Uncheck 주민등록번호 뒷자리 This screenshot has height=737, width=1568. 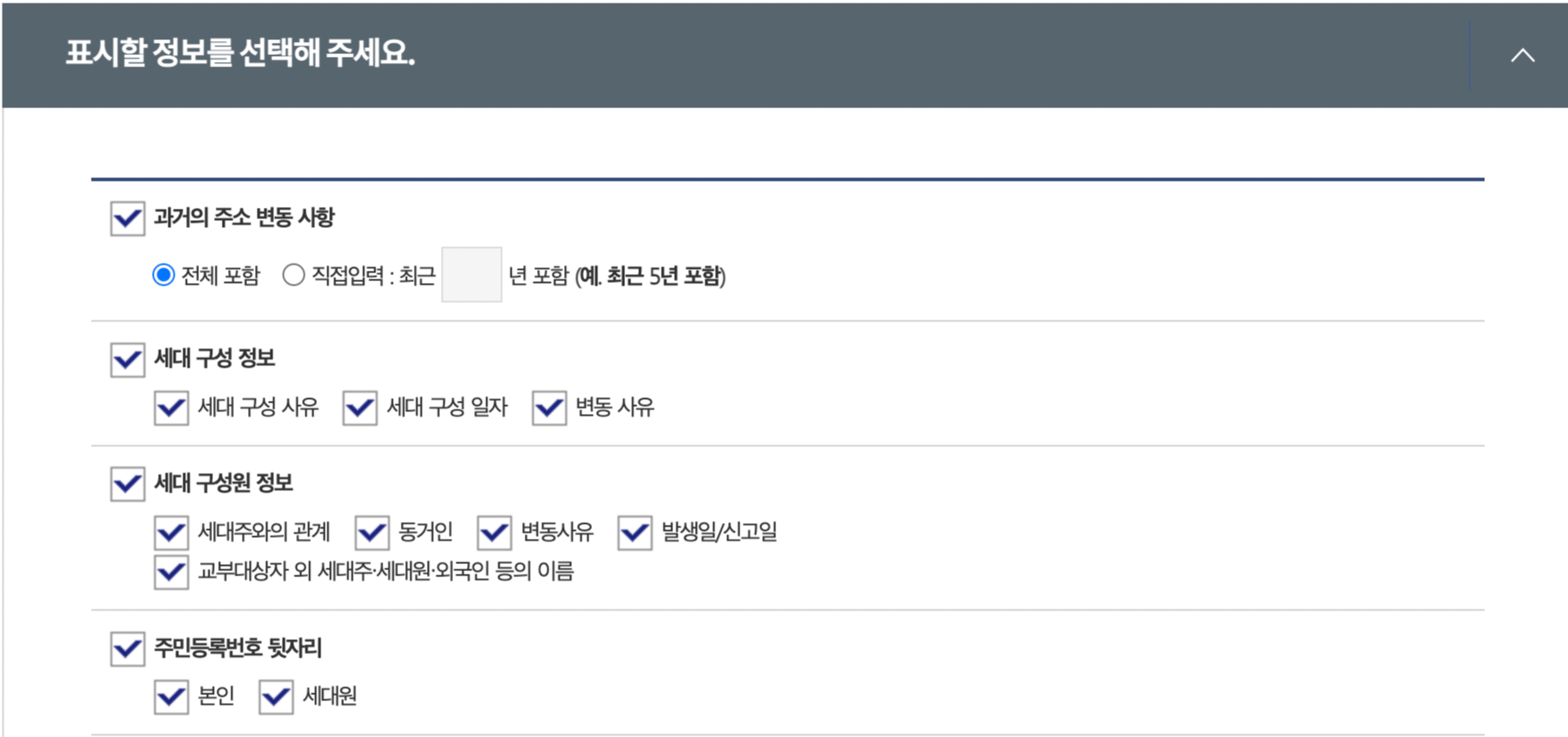[x=127, y=646]
